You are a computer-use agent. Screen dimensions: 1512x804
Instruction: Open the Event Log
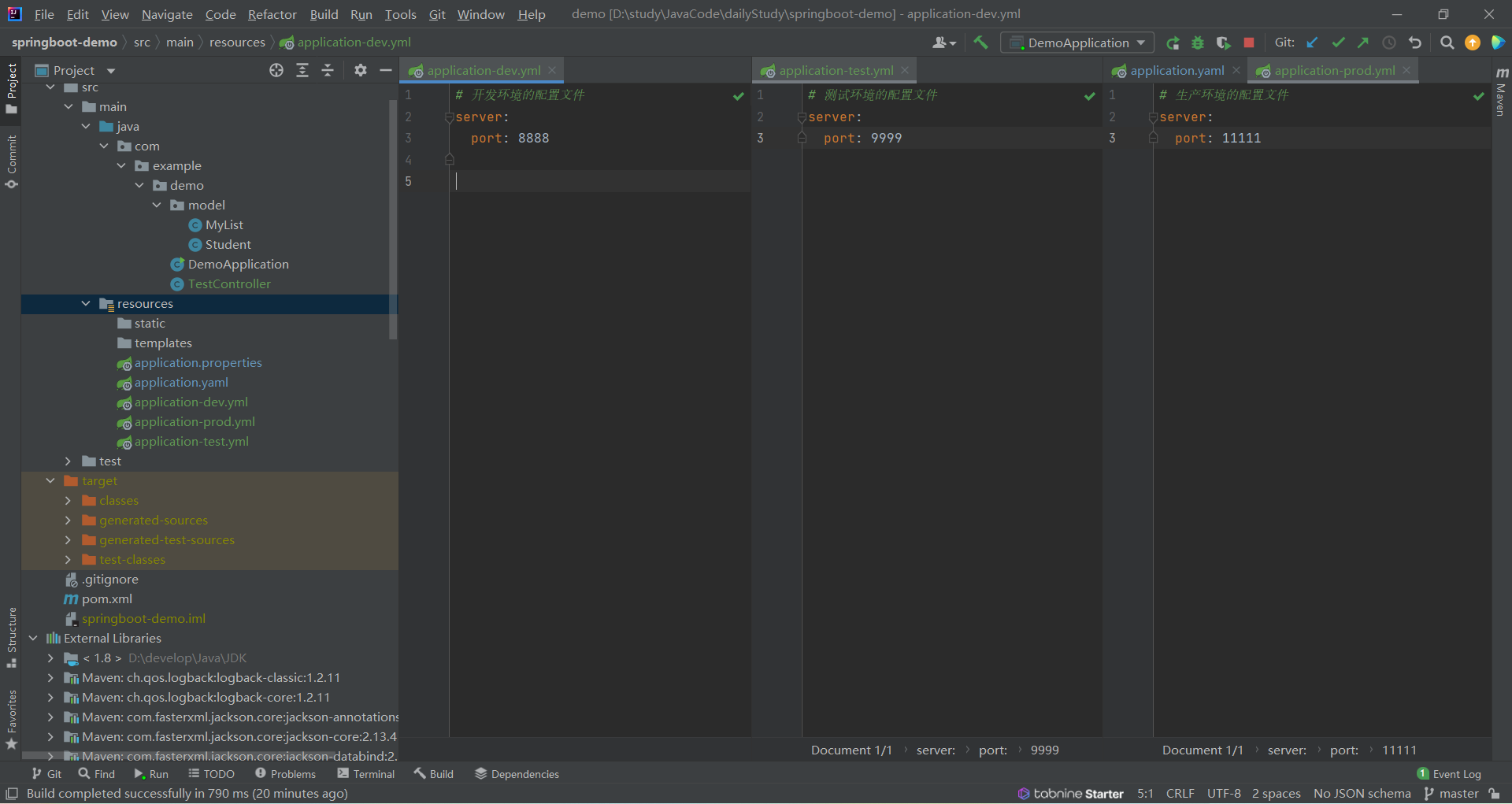click(x=1449, y=774)
